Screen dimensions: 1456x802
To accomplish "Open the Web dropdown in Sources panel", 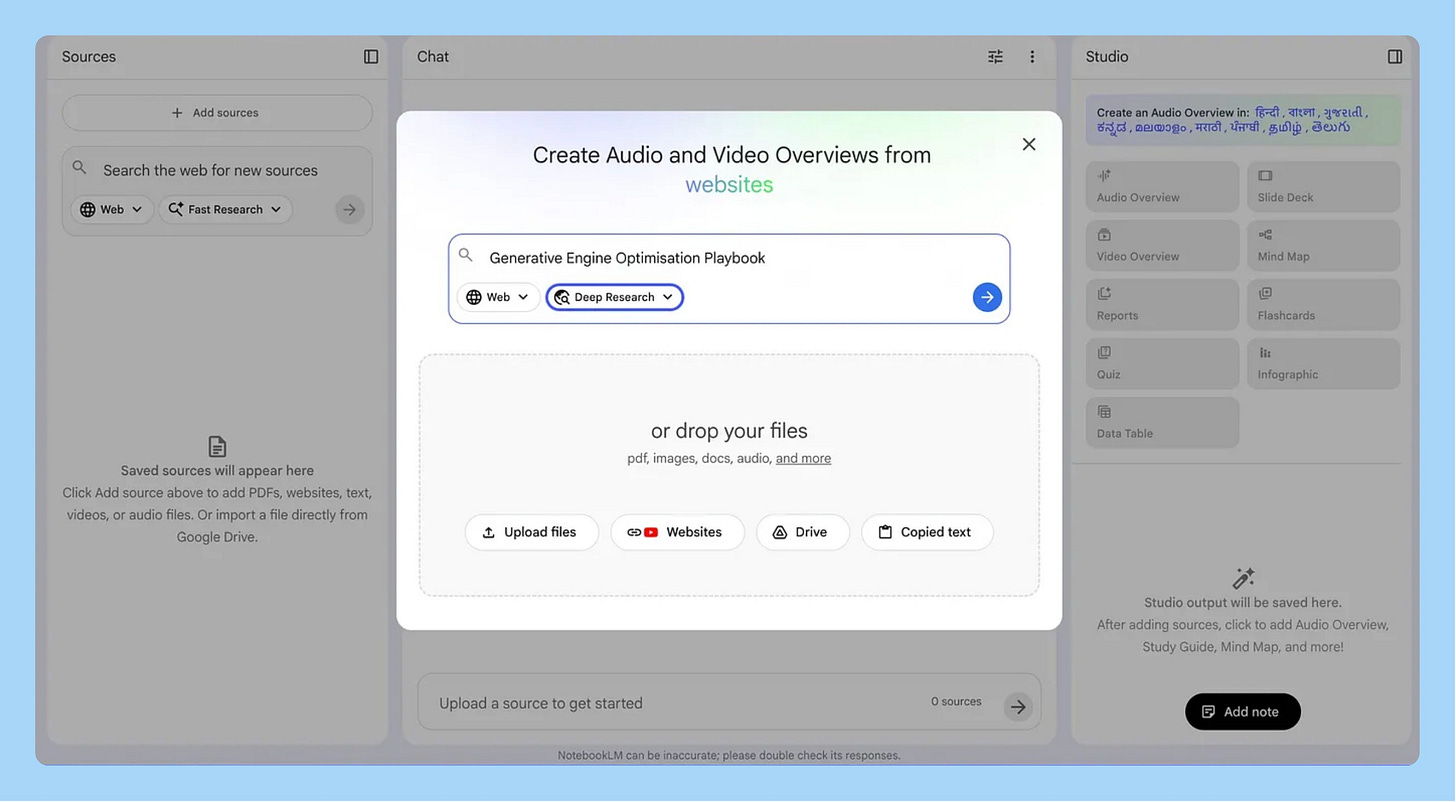I will point(112,209).
